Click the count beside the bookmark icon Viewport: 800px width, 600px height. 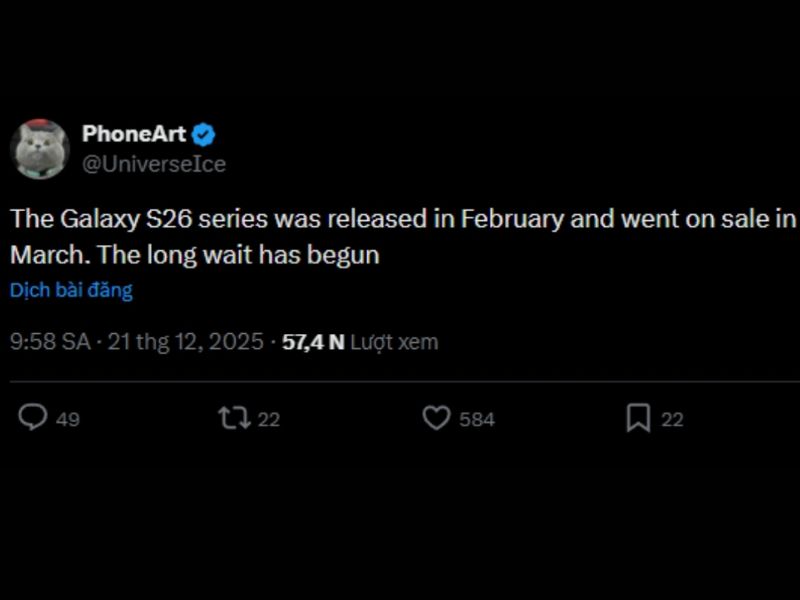[x=672, y=419]
